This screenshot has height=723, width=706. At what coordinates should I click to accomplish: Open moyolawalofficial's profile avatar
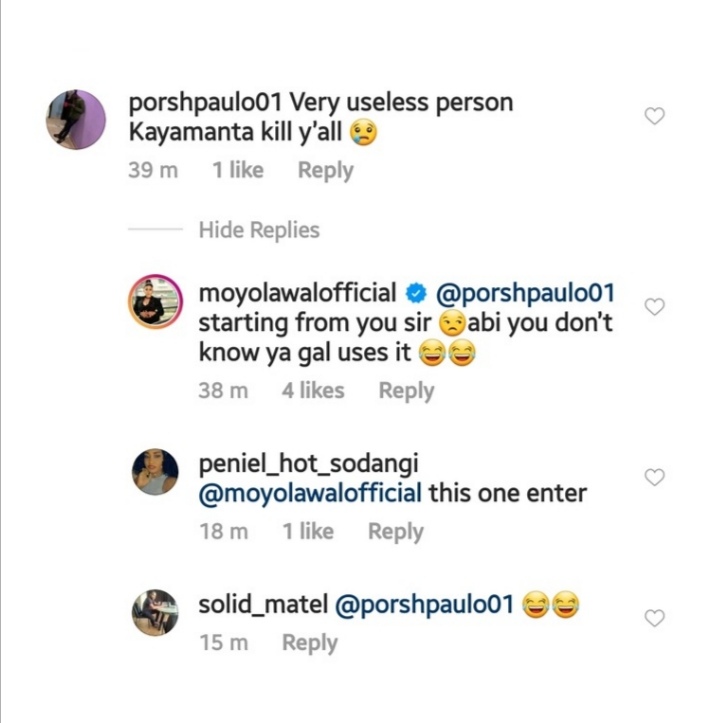pyautogui.click(x=153, y=301)
